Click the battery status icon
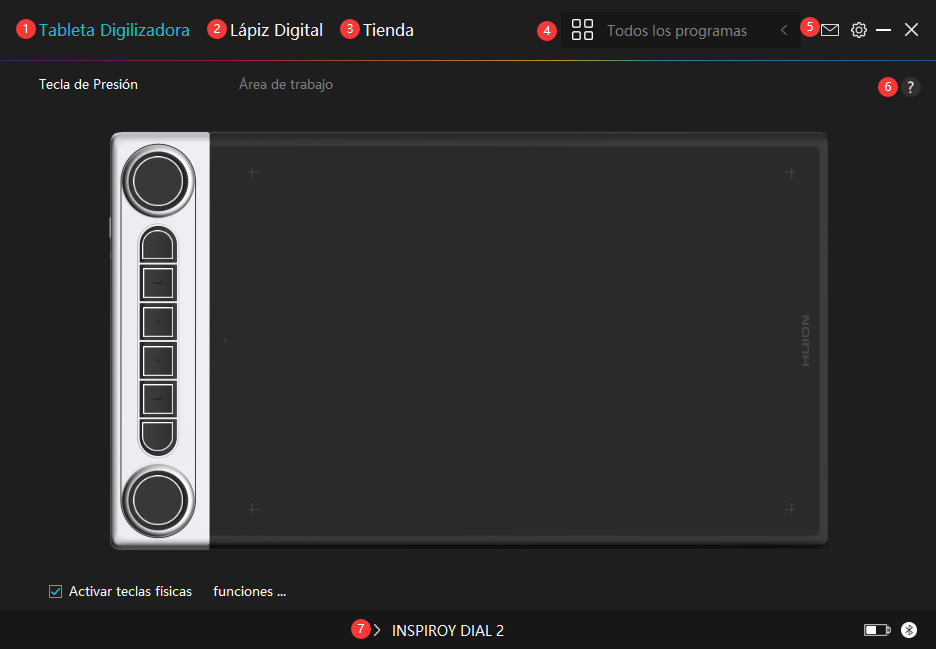The width and height of the screenshot is (936, 649). click(x=876, y=630)
